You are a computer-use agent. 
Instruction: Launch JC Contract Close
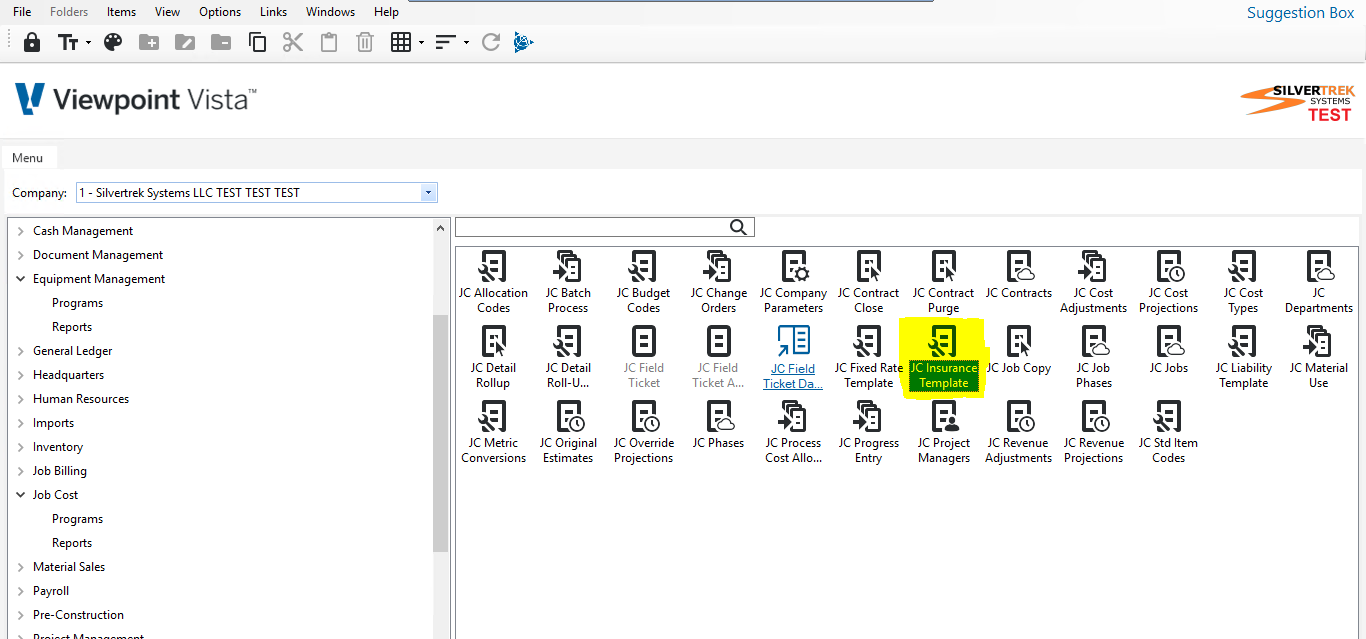868,282
